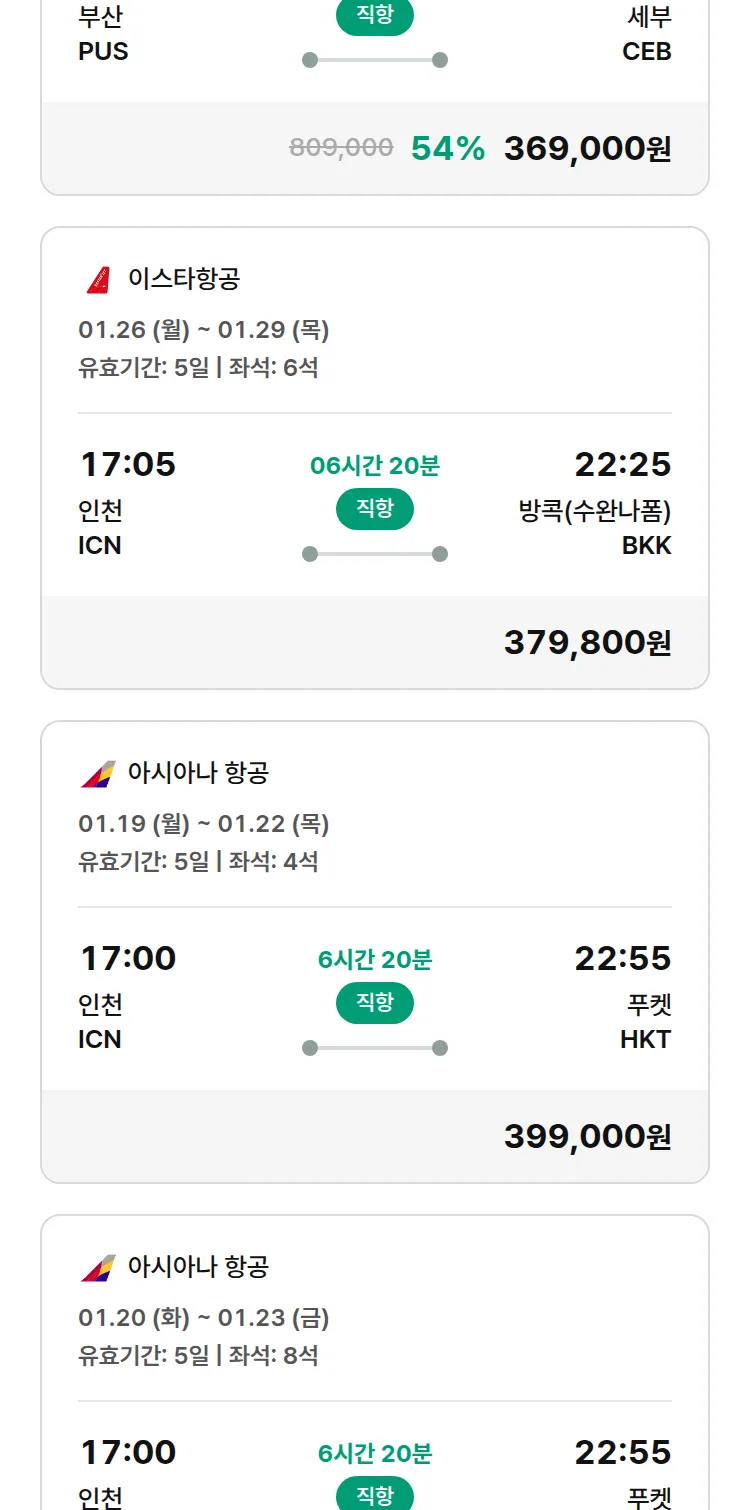Select the 379,800원 Bangkok fare
This screenshot has height=1510, width=750.
(587, 643)
